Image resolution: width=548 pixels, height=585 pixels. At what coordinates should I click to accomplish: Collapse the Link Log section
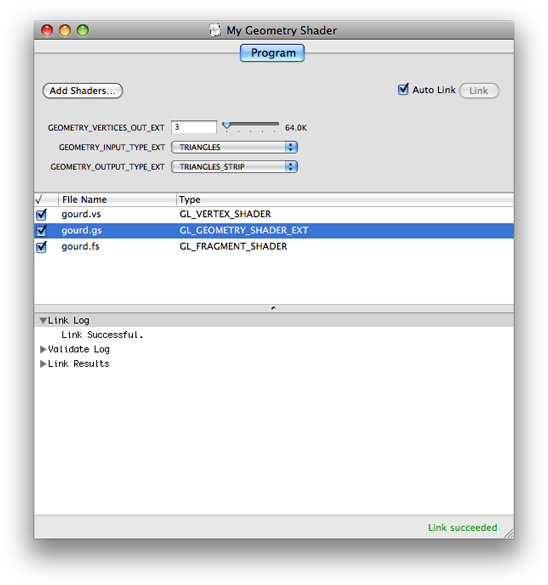click(43, 320)
